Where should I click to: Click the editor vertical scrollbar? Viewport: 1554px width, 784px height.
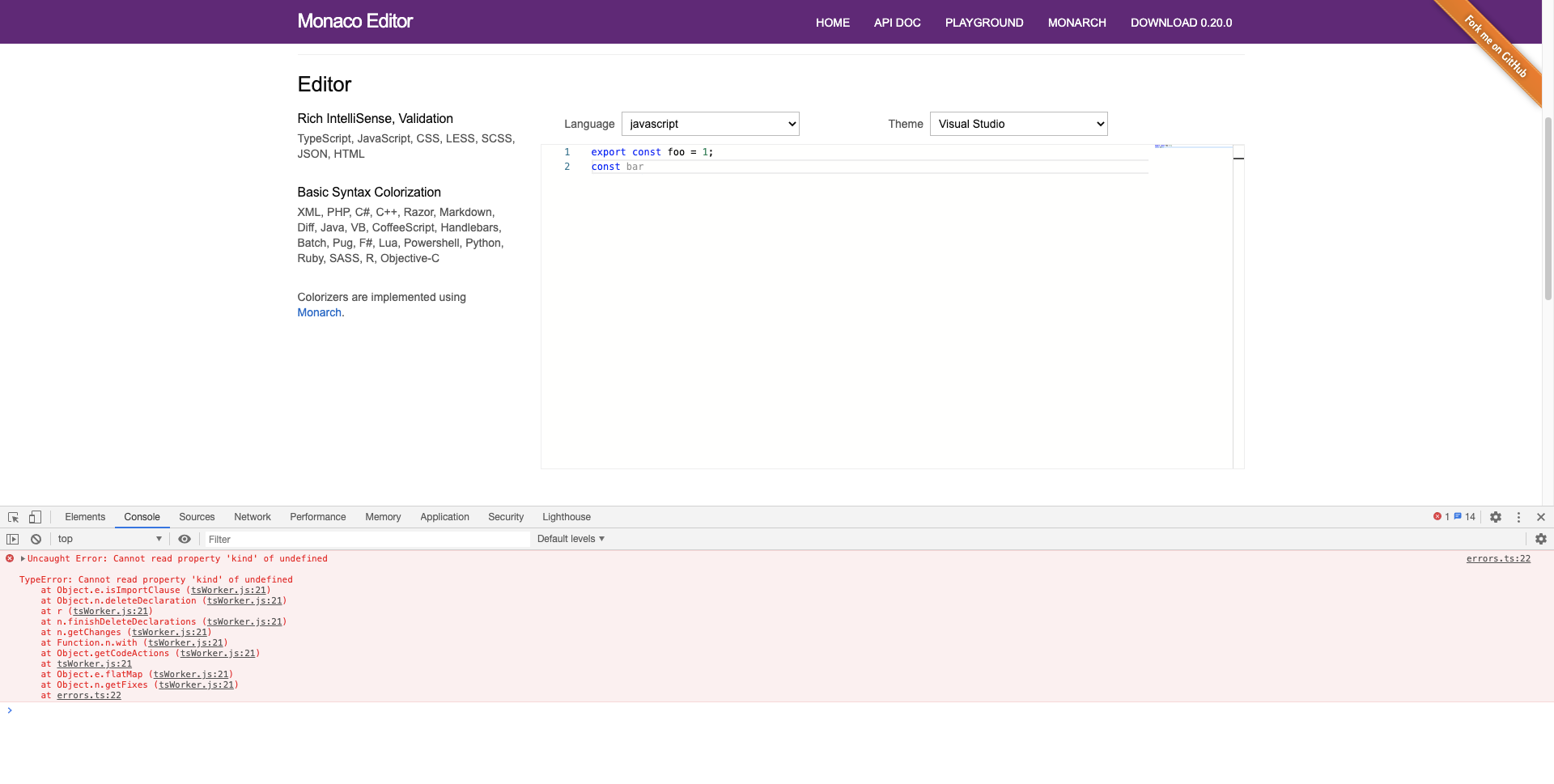tap(1238, 307)
